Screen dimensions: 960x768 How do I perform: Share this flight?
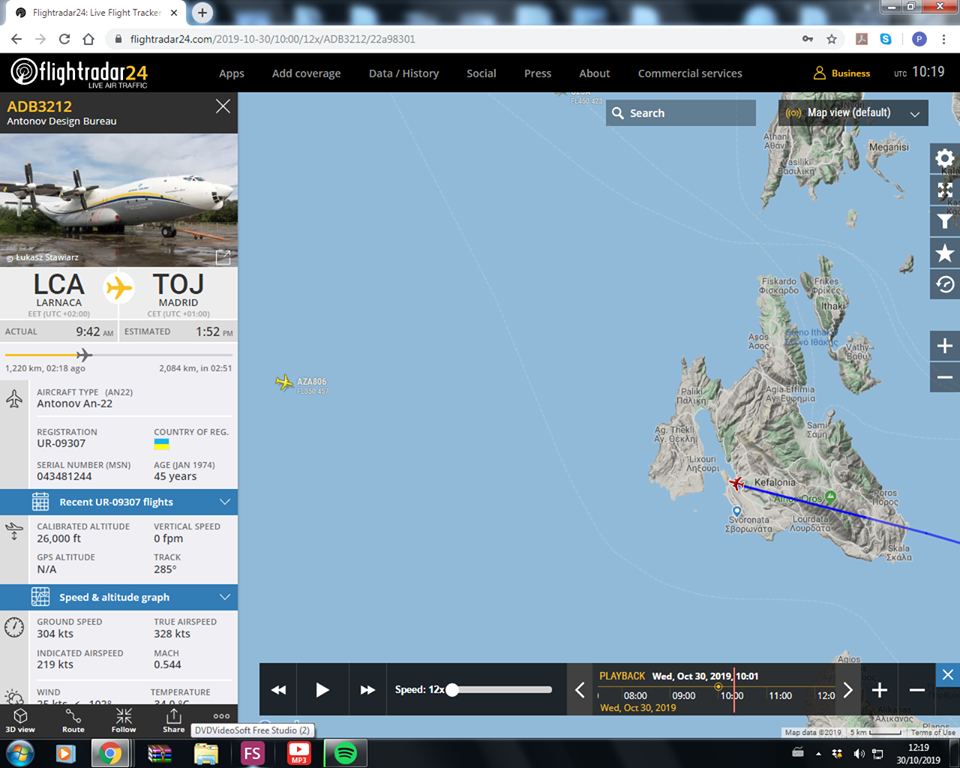pos(173,720)
